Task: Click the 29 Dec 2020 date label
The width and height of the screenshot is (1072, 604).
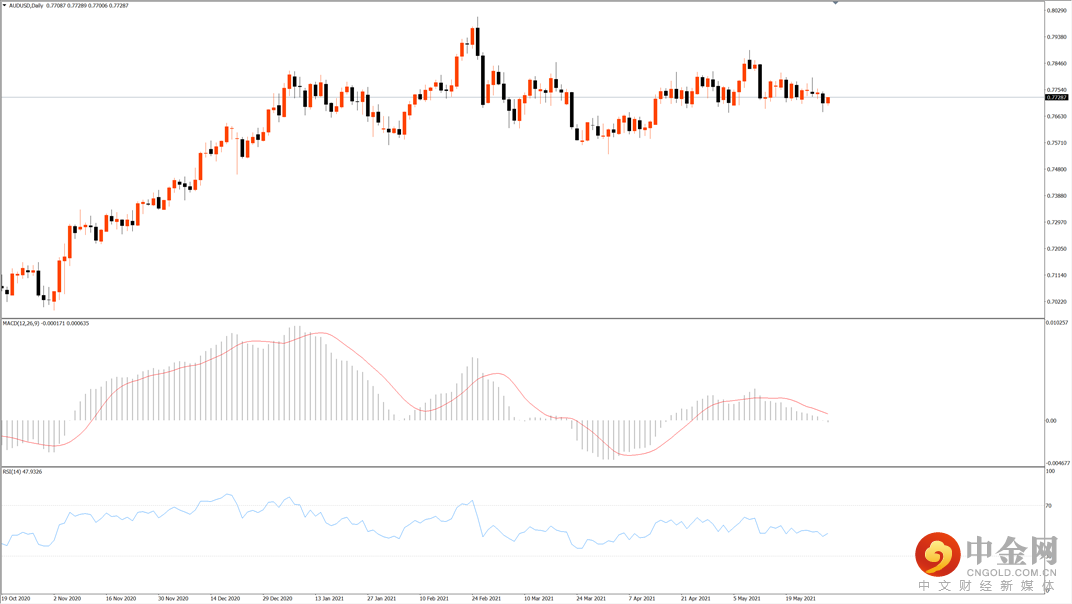Action: coord(278,599)
